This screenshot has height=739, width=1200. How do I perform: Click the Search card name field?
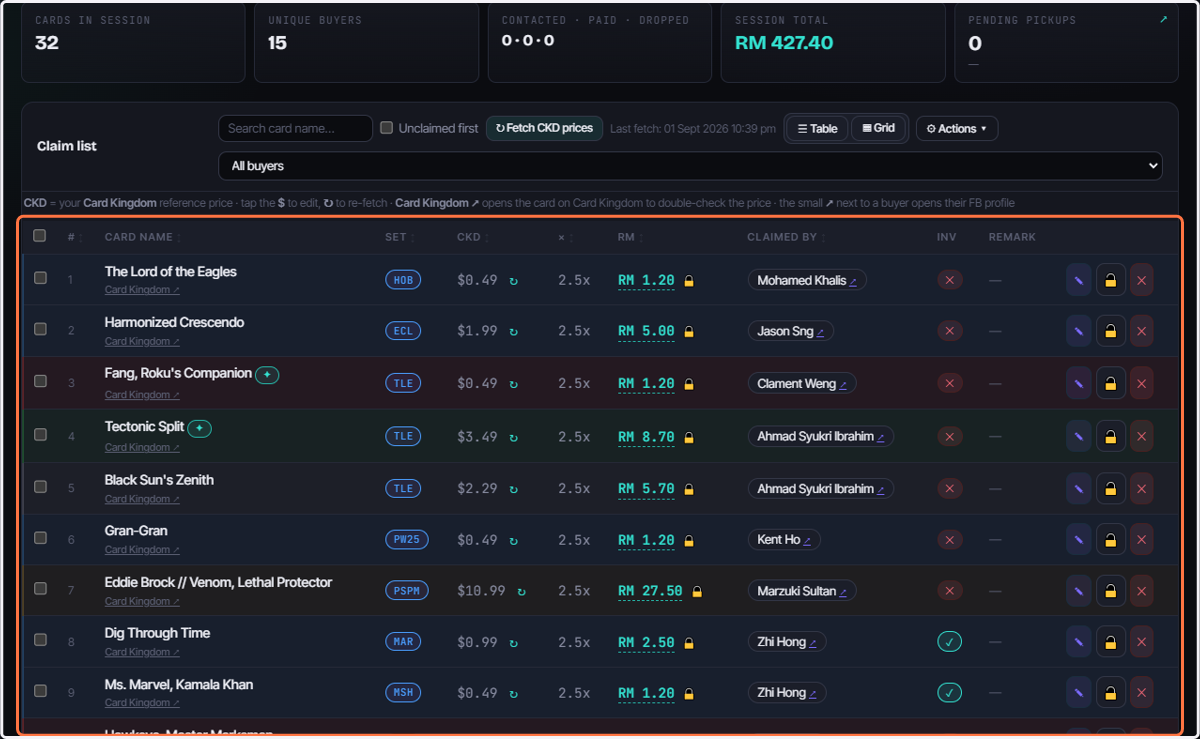295,128
